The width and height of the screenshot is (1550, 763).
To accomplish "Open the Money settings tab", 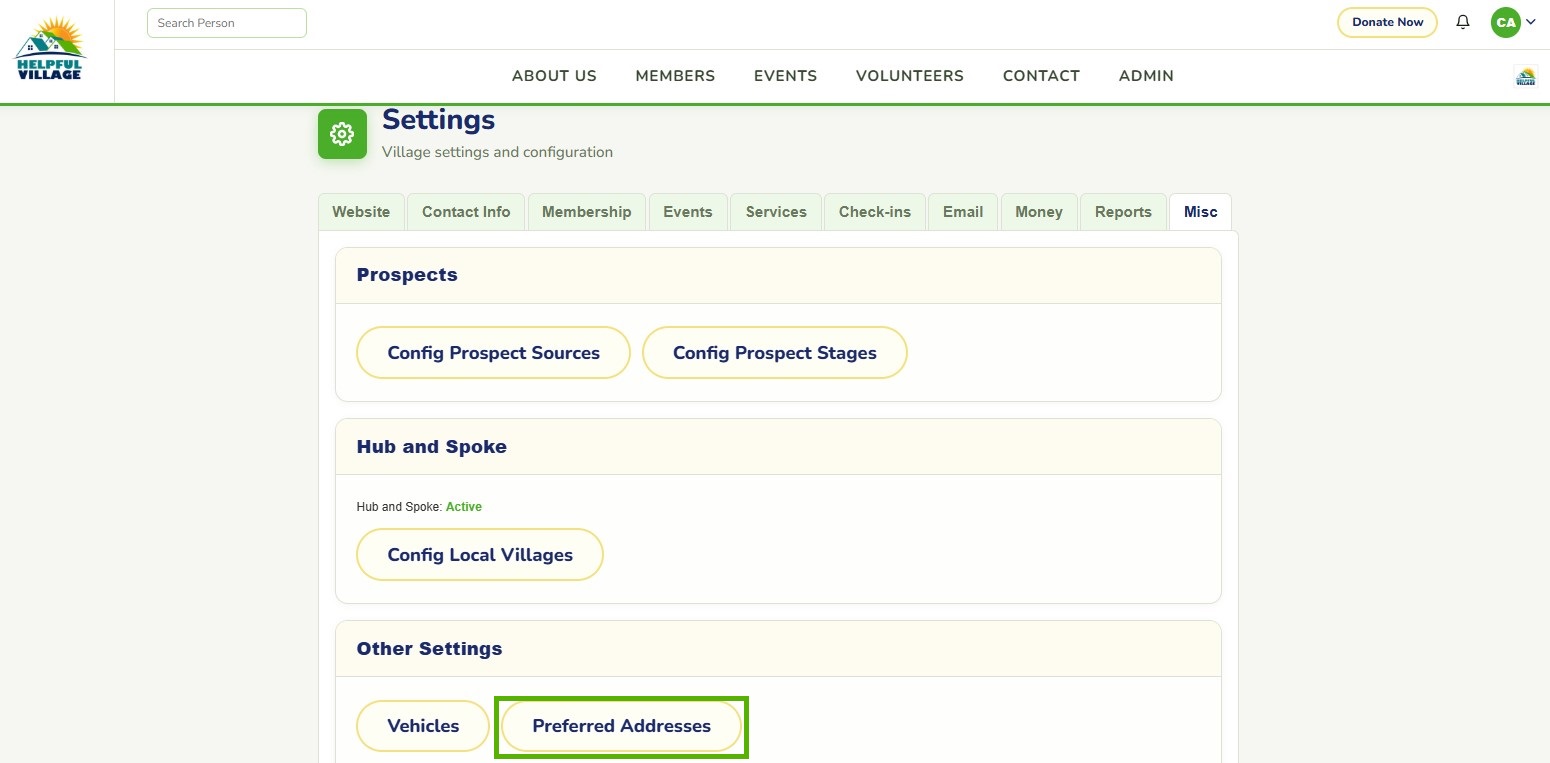I will 1039,212.
